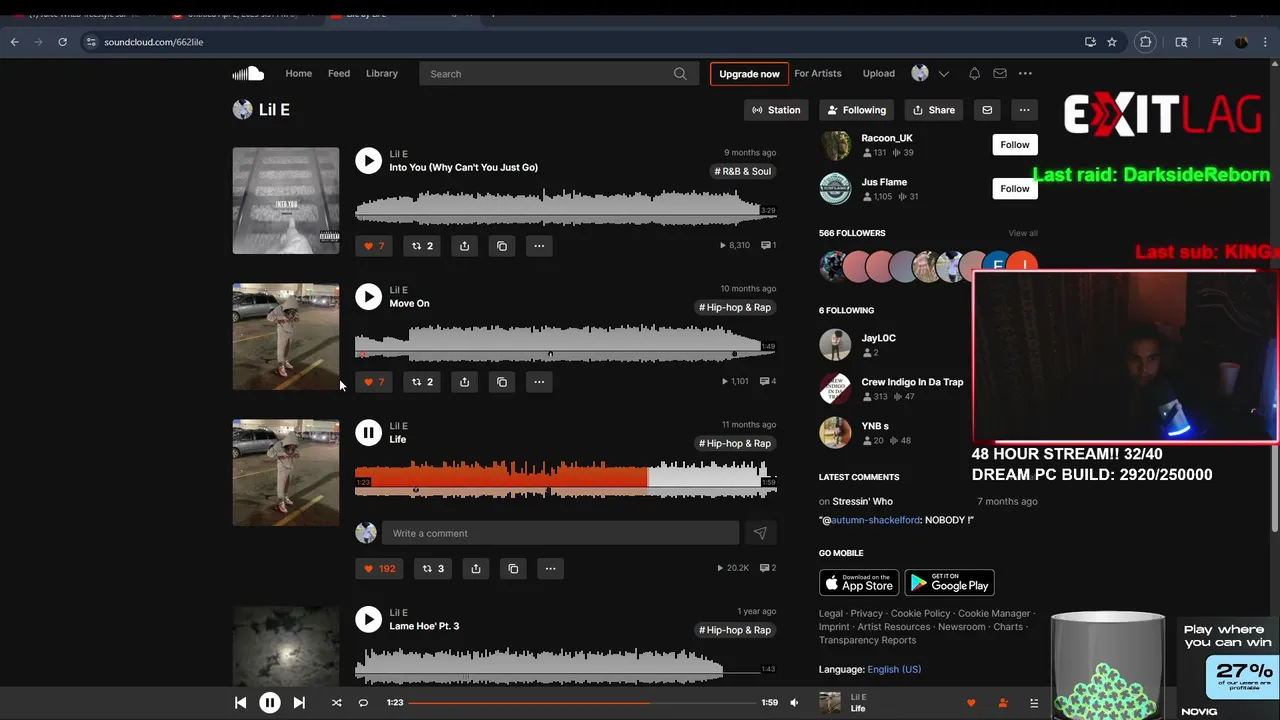Open the SoundCloud logo home link

click(248, 73)
